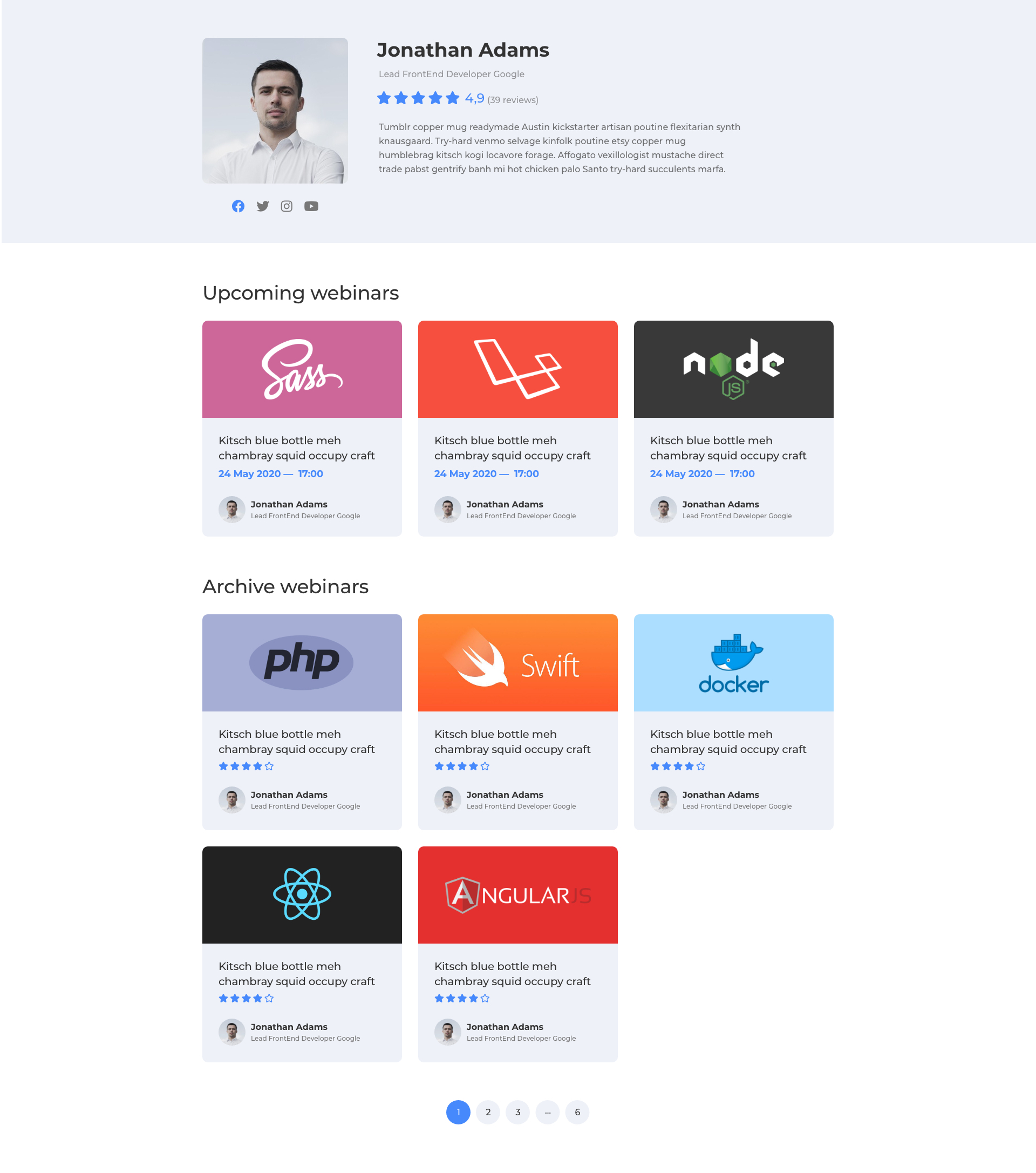Go to pagination page 3
This screenshot has height=1173, width=1036.
click(x=518, y=1112)
